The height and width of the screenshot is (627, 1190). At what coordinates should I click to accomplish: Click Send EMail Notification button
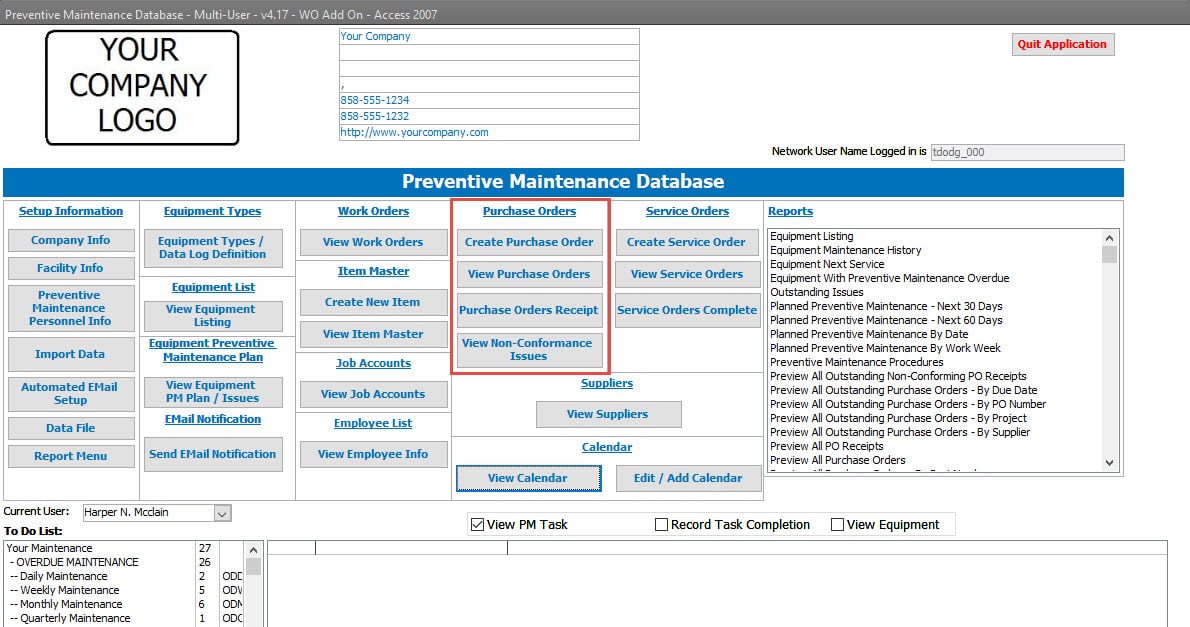point(212,454)
